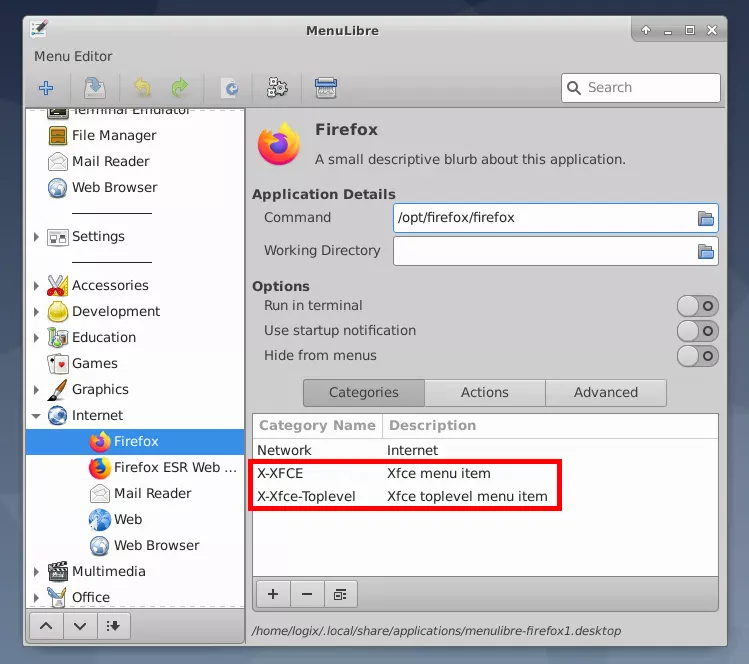Click the sort alphabetically button

(x=114, y=626)
